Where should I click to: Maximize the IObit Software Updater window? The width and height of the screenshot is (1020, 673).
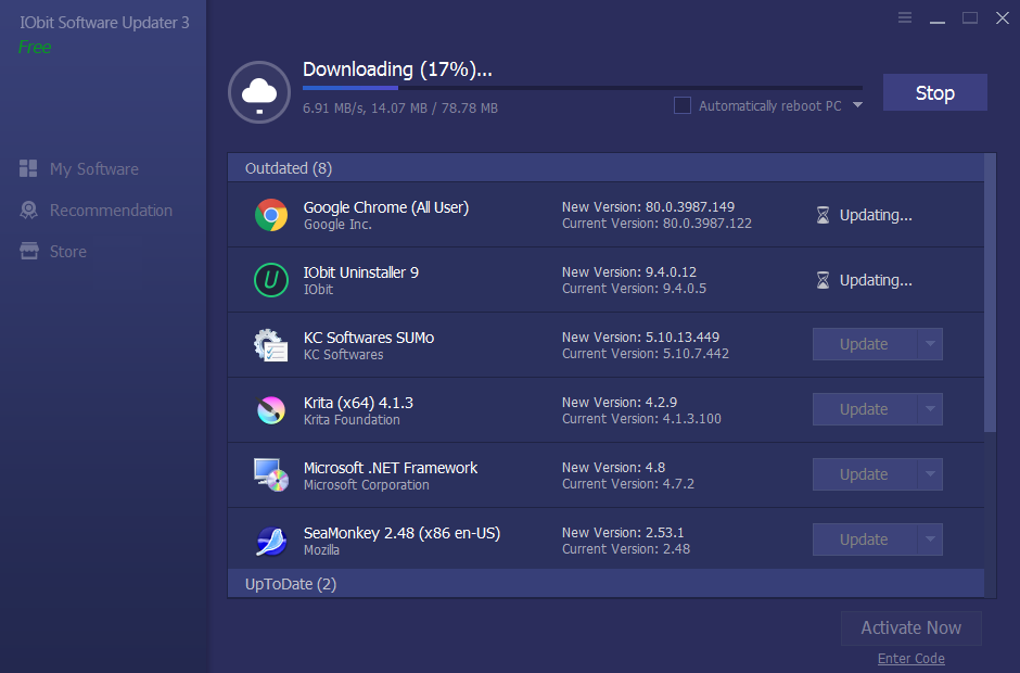[x=970, y=18]
